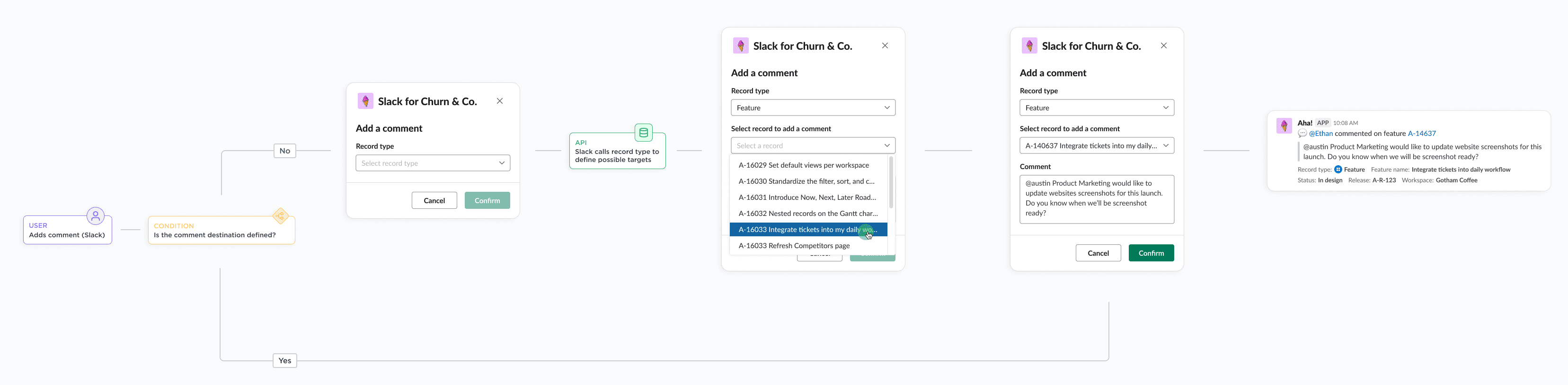Open the @Ethan mention link

[1320, 134]
